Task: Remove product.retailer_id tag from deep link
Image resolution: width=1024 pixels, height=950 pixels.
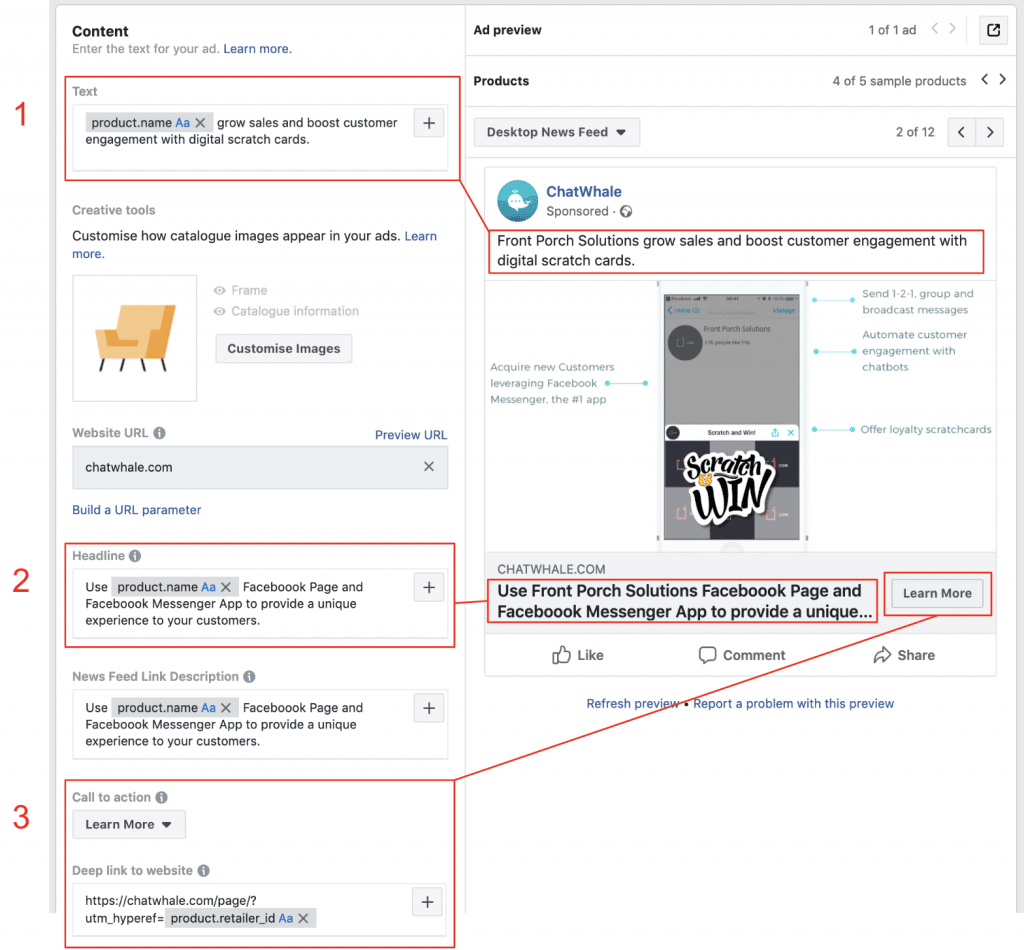Action: [303, 918]
